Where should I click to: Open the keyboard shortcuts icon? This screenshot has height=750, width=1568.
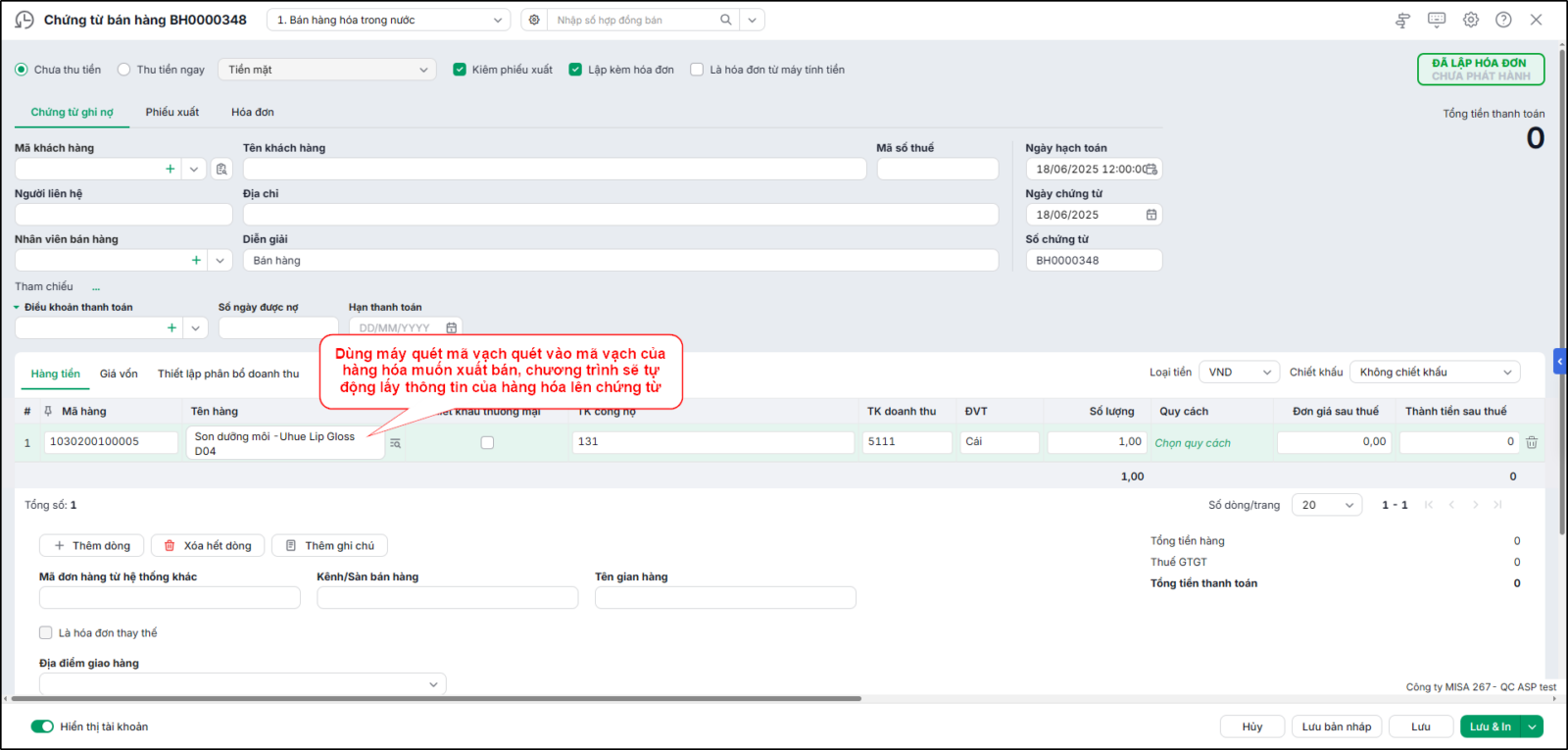pyautogui.click(x=1437, y=20)
